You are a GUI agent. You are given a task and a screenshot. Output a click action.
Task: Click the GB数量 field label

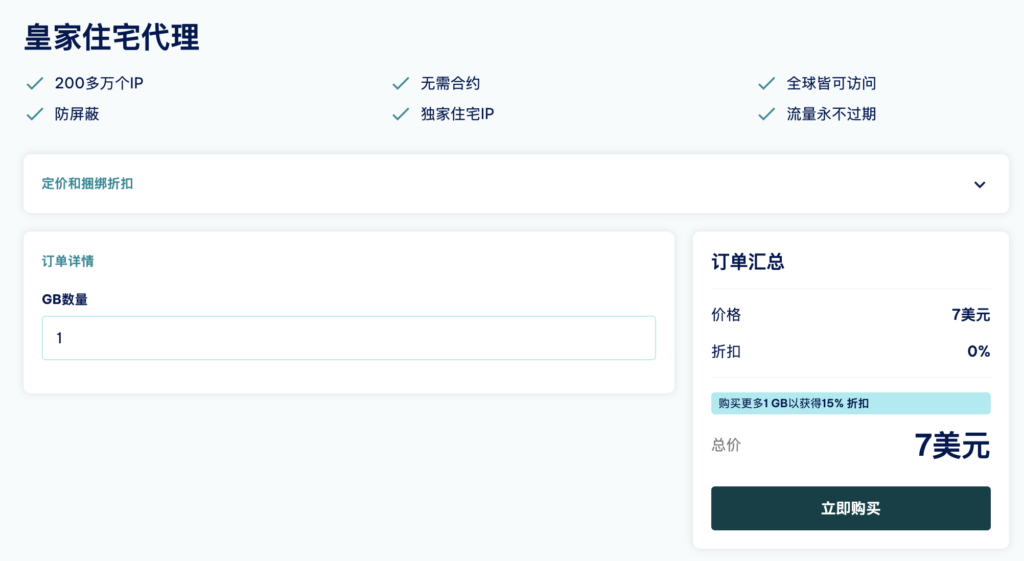pyautogui.click(x=65, y=299)
